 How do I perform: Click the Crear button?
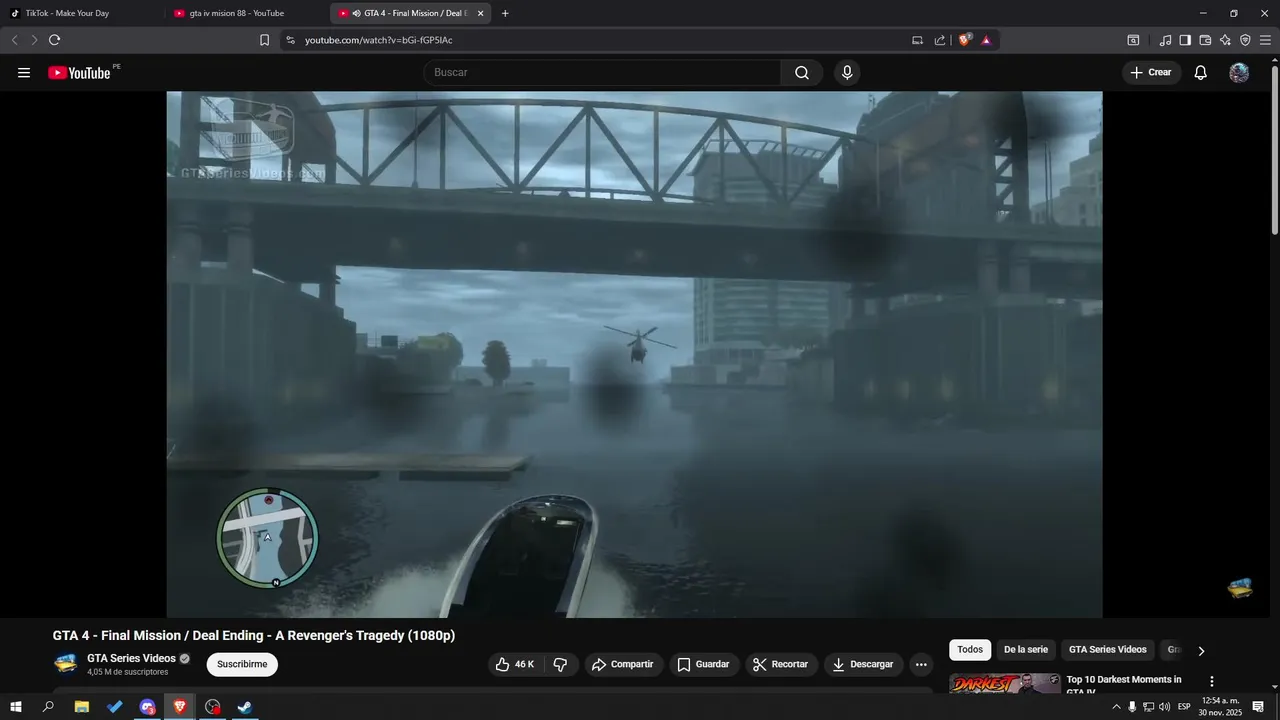tap(1152, 72)
